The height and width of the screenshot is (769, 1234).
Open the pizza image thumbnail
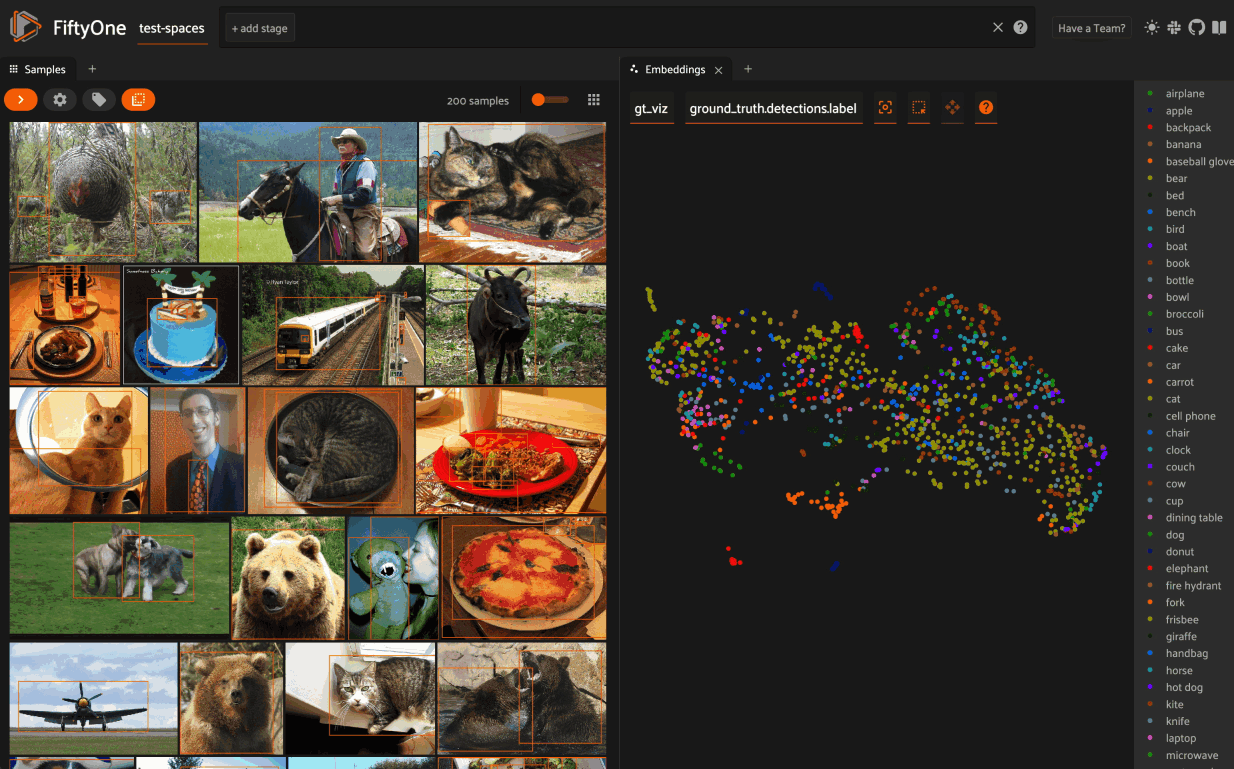point(524,578)
